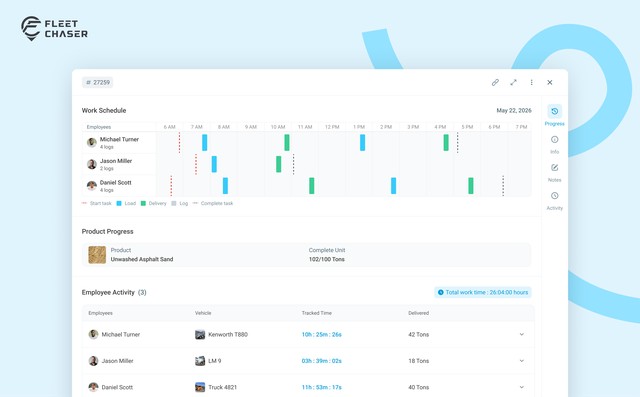Click Michael Turner's red Start task line

coord(179,143)
